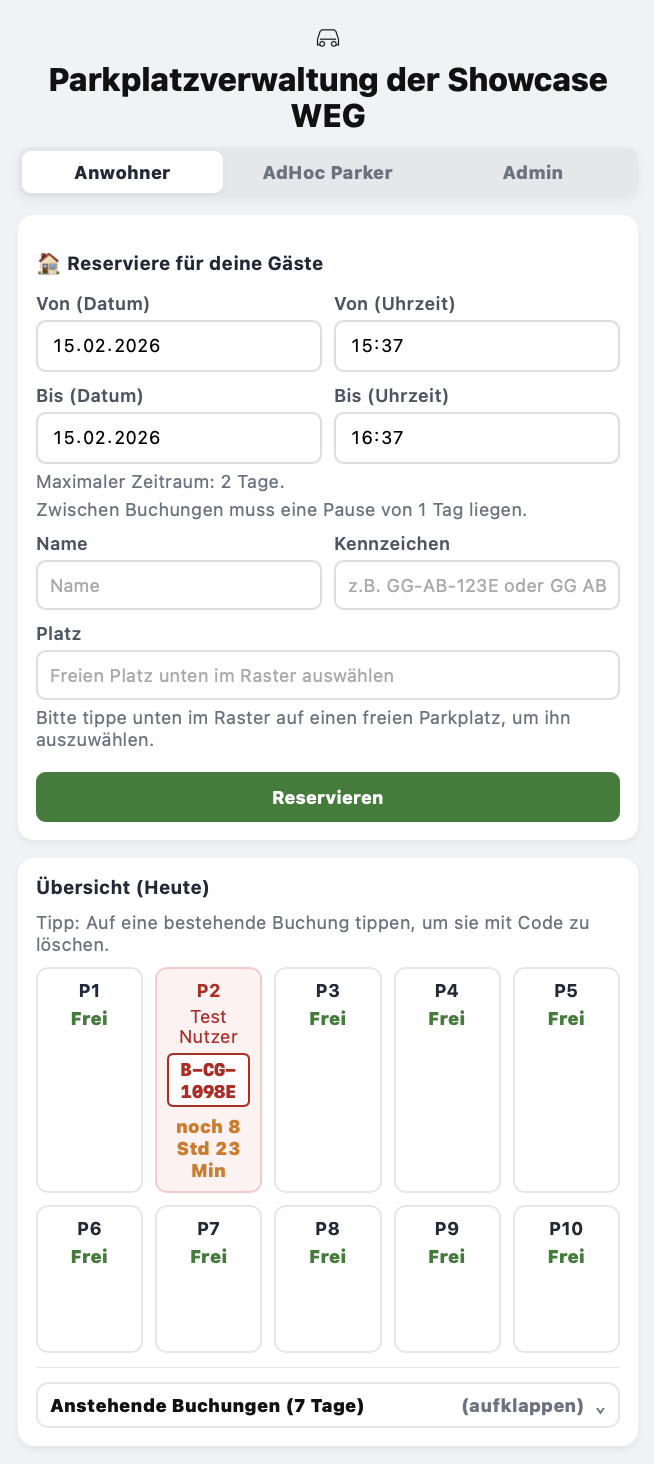The height and width of the screenshot is (1464, 654).
Task: Open the 'Von (Datum)' date picker
Action: coord(178,345)
